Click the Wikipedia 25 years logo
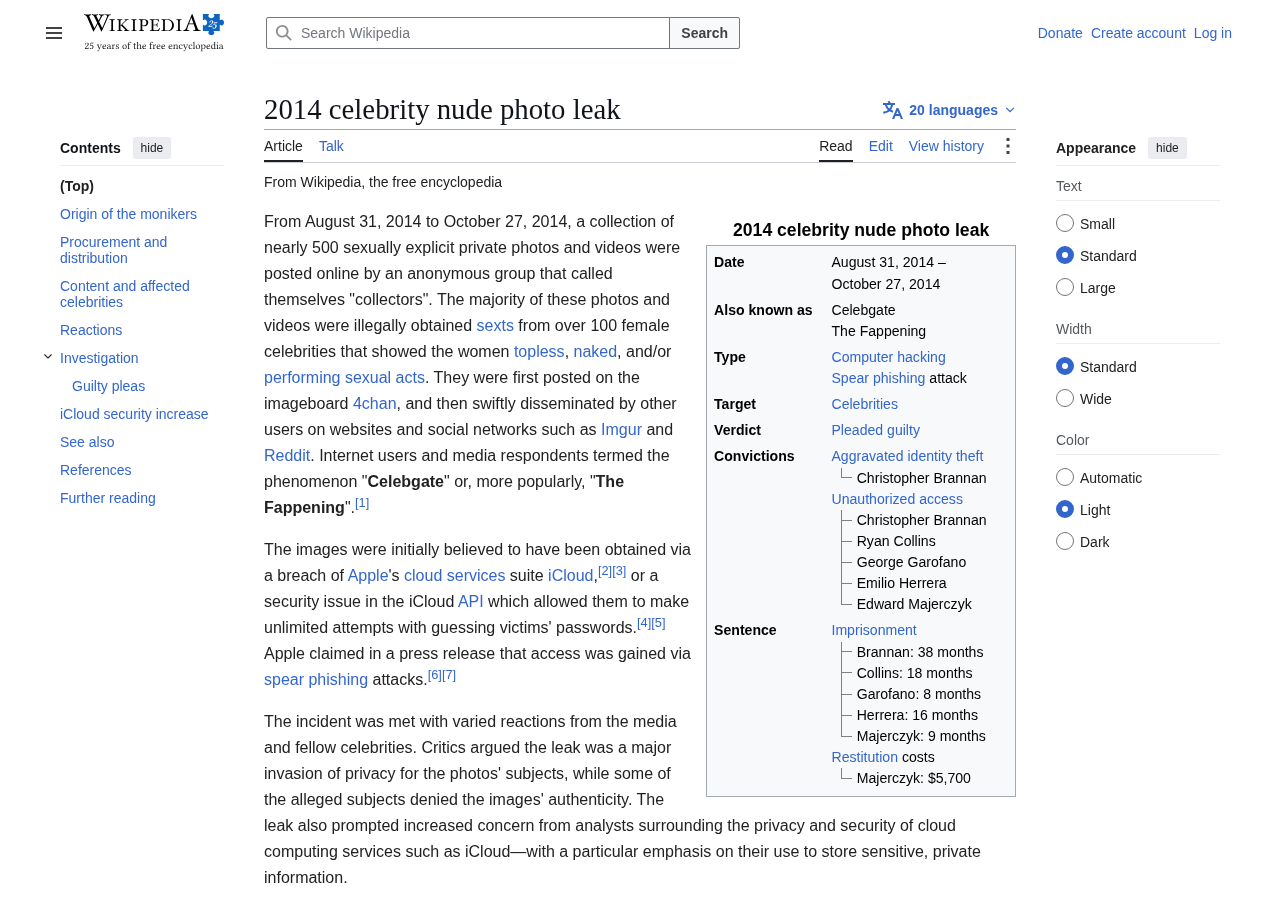Viewport: 1280px width, 900px height. 154,32
